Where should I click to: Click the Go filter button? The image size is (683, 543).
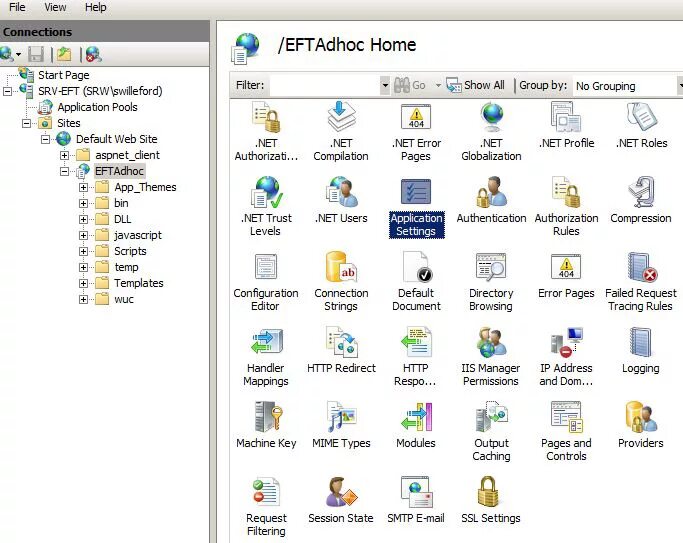coord(410,85)
